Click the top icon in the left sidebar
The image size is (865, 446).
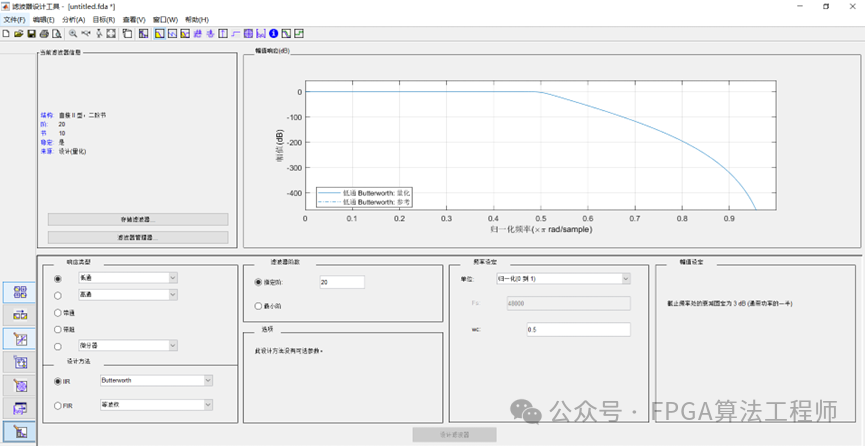coord(20,292)
